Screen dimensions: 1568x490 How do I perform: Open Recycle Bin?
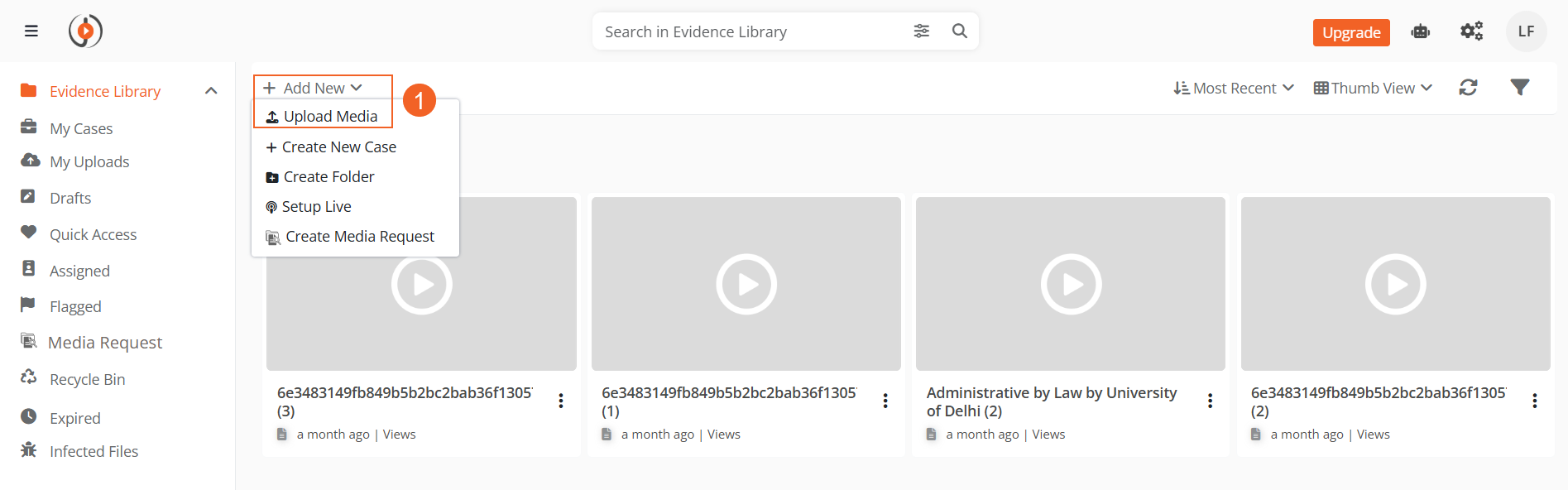click(88, 379)
